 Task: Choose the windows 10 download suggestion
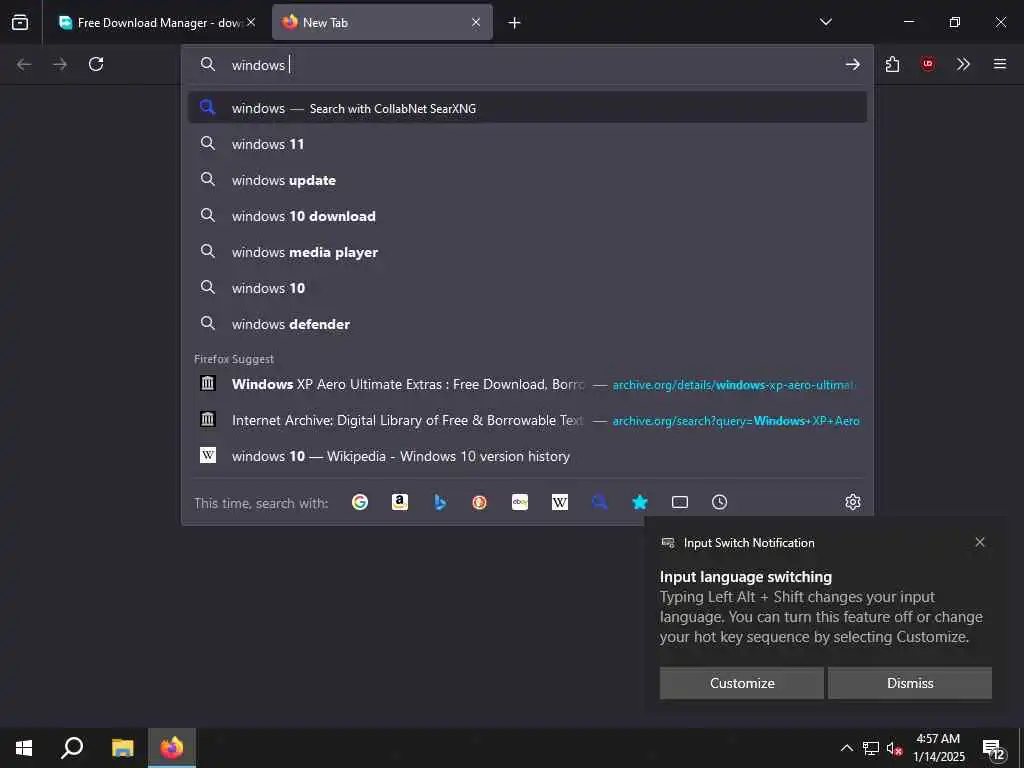tap(527, 216)
